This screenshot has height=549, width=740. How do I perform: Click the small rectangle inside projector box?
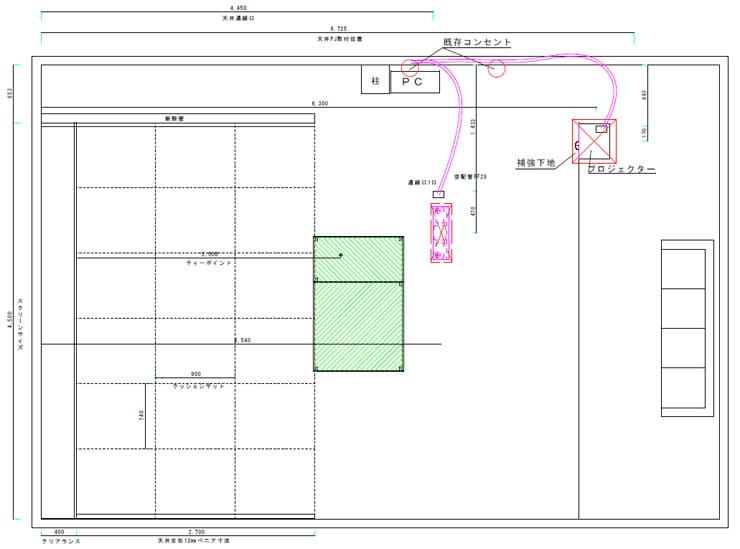coord(601,129)
